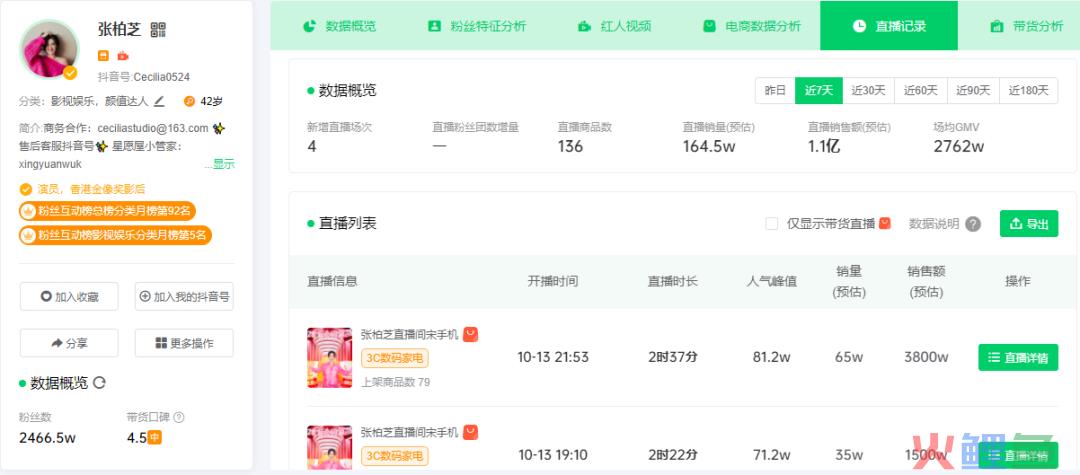Click the 粉丝互动榜影视娱乐分类月榜第5名 badge
This screenshot has width=1080, height=475.
click(115, 235)
